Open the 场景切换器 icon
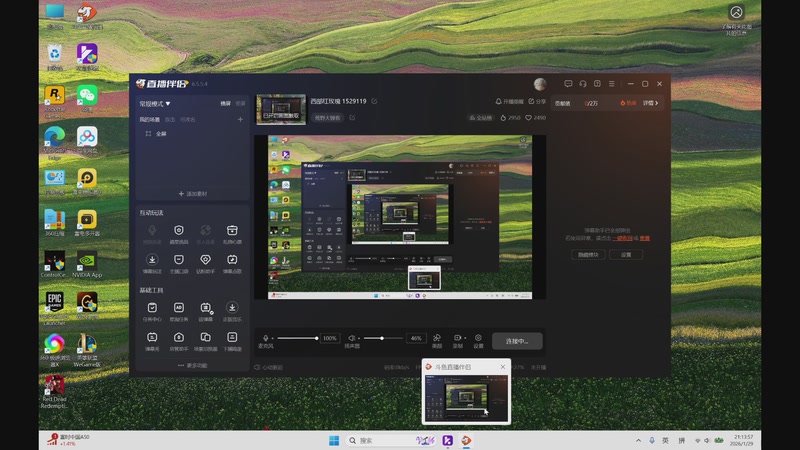 pyautogui.click(x=206, y=337)
